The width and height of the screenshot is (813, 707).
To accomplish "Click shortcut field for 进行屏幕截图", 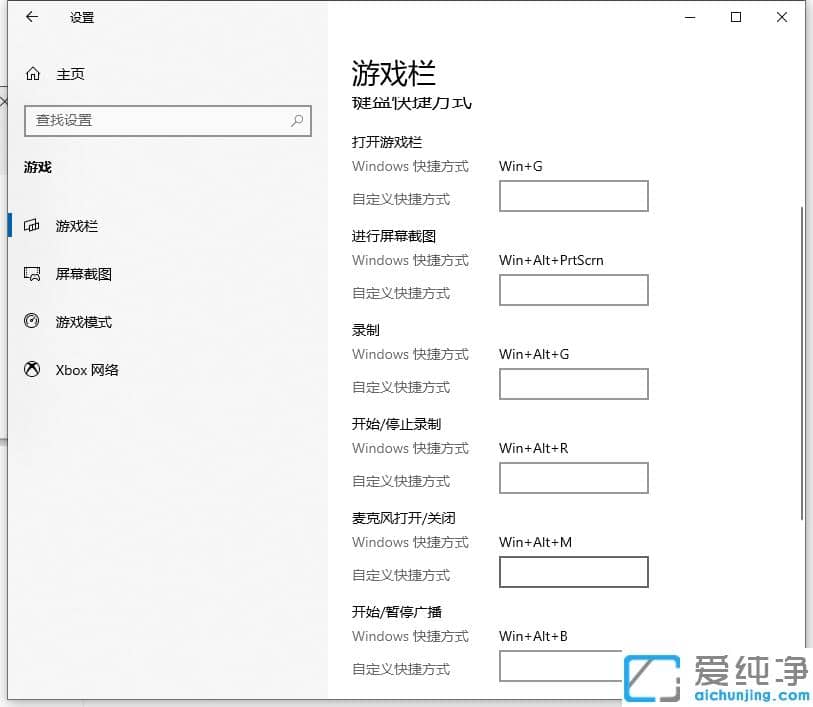I will 573,290.
